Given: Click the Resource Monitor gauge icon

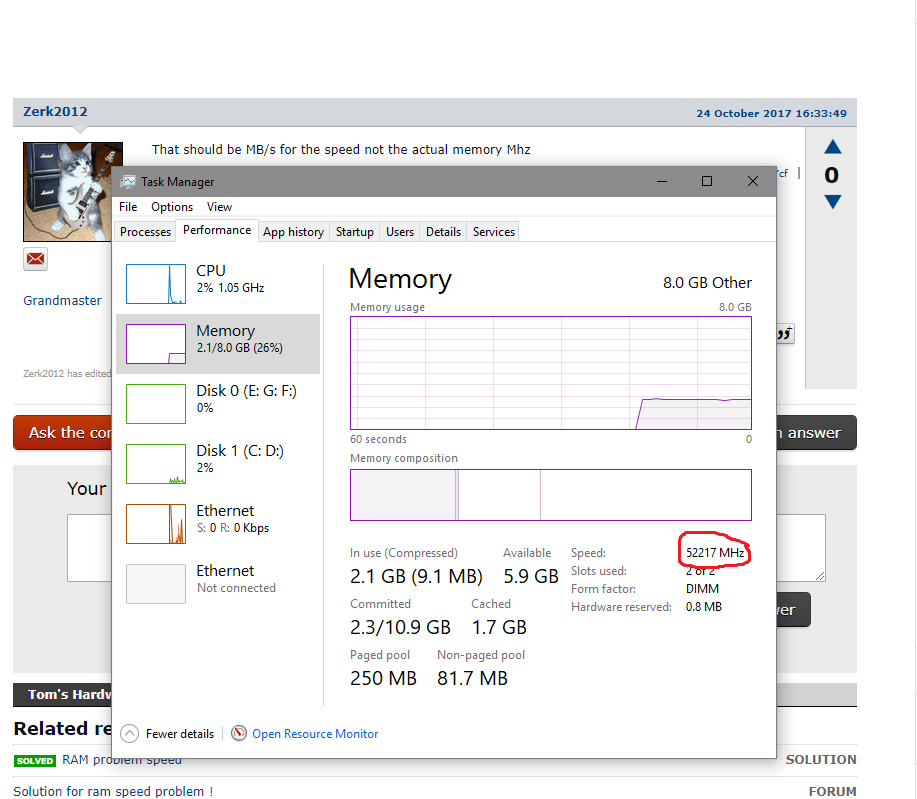Looking at the screenshot, I should [x=239, y=733].
